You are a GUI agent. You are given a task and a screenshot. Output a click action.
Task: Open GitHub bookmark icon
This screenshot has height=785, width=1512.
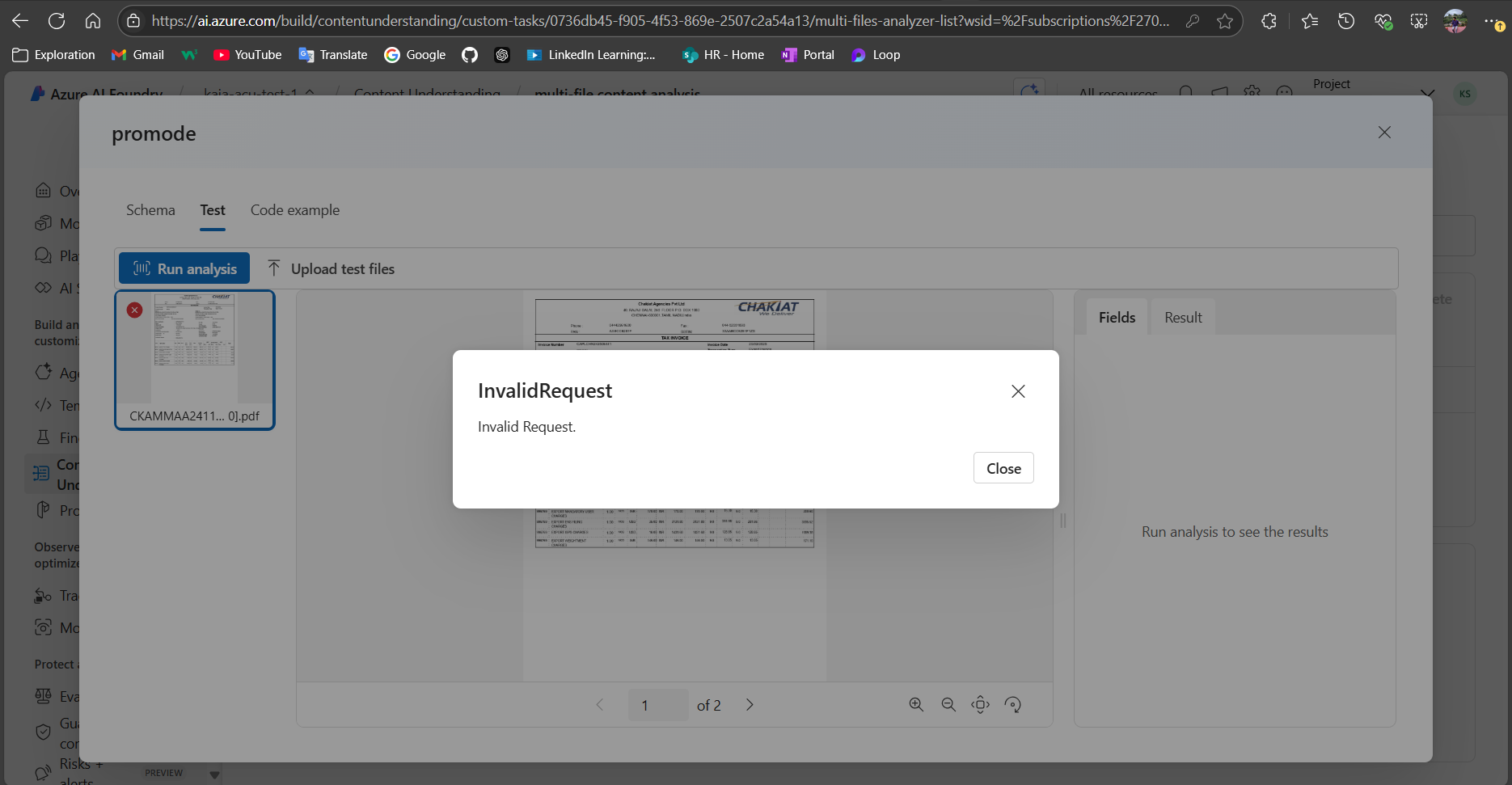pos(470,55)
